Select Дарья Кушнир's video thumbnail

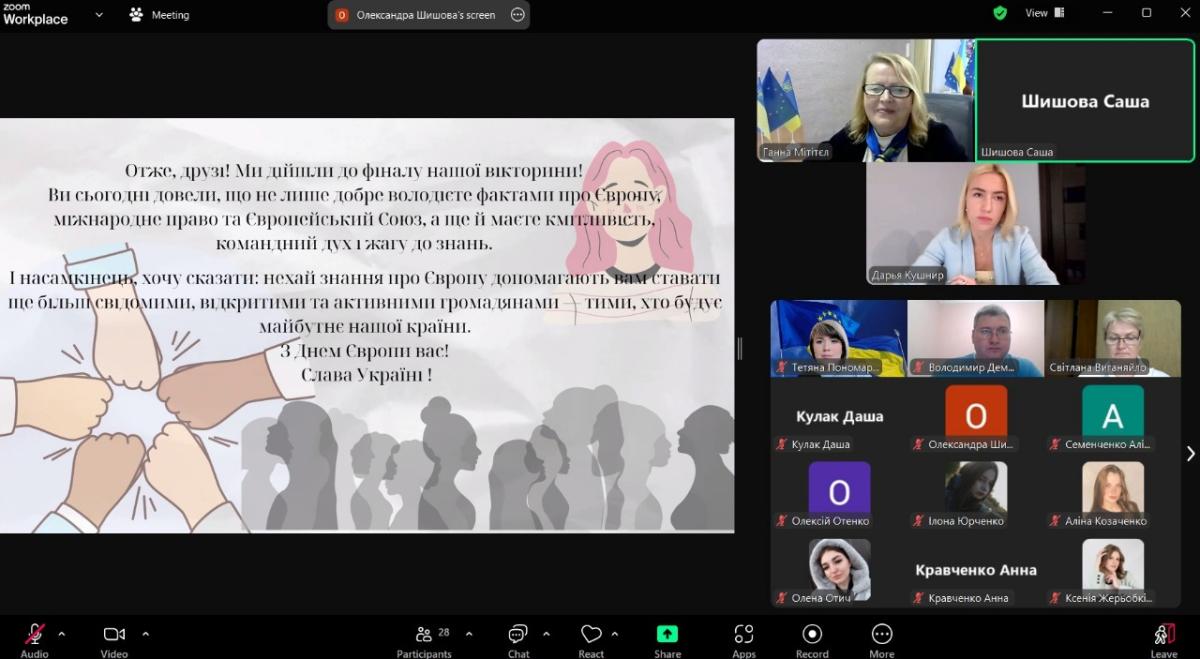(975, 224)
